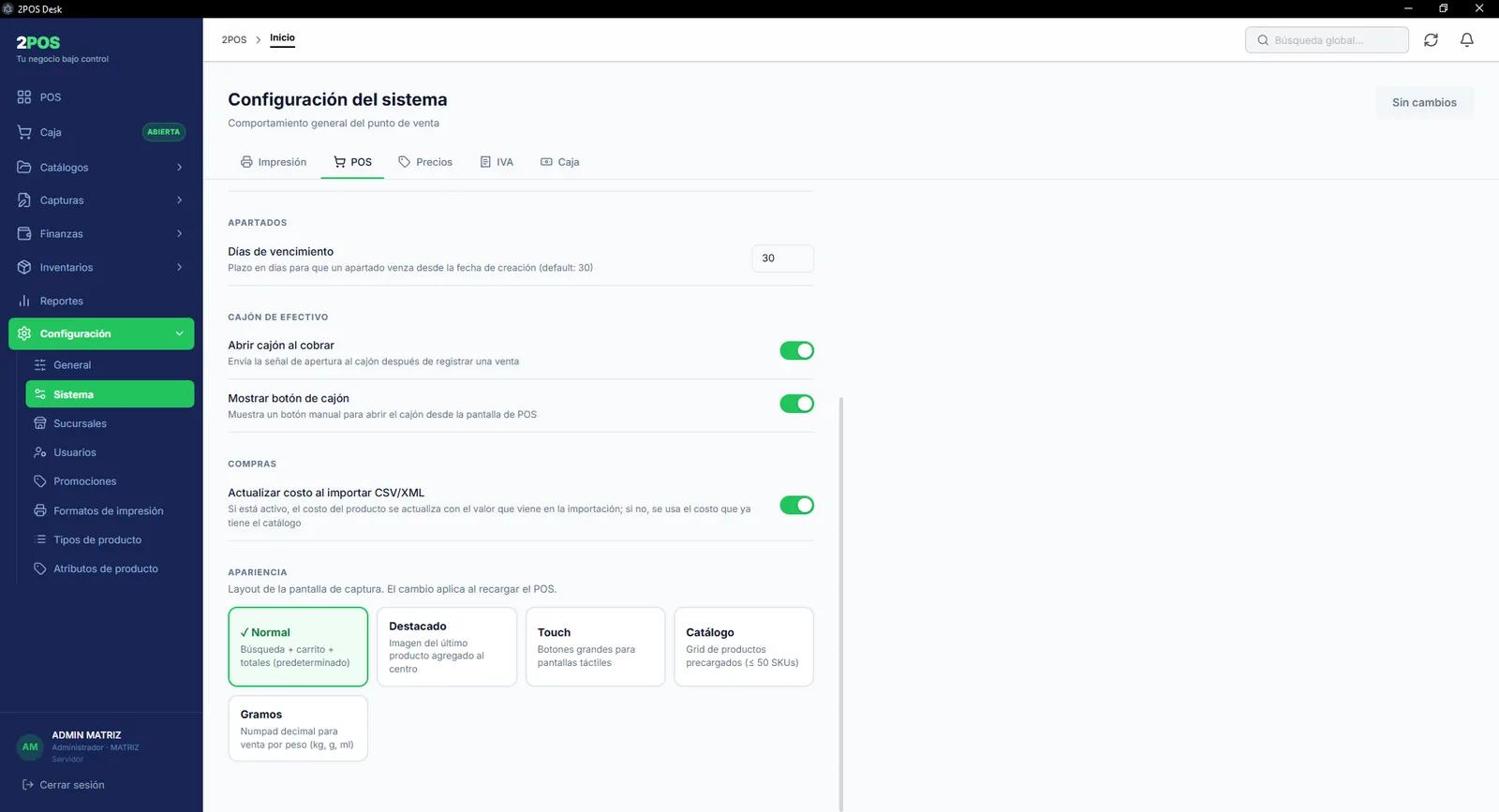This screenshot has width=1499, height=812.
Task: Select the Destacado layout card
Action: [447, 646]
